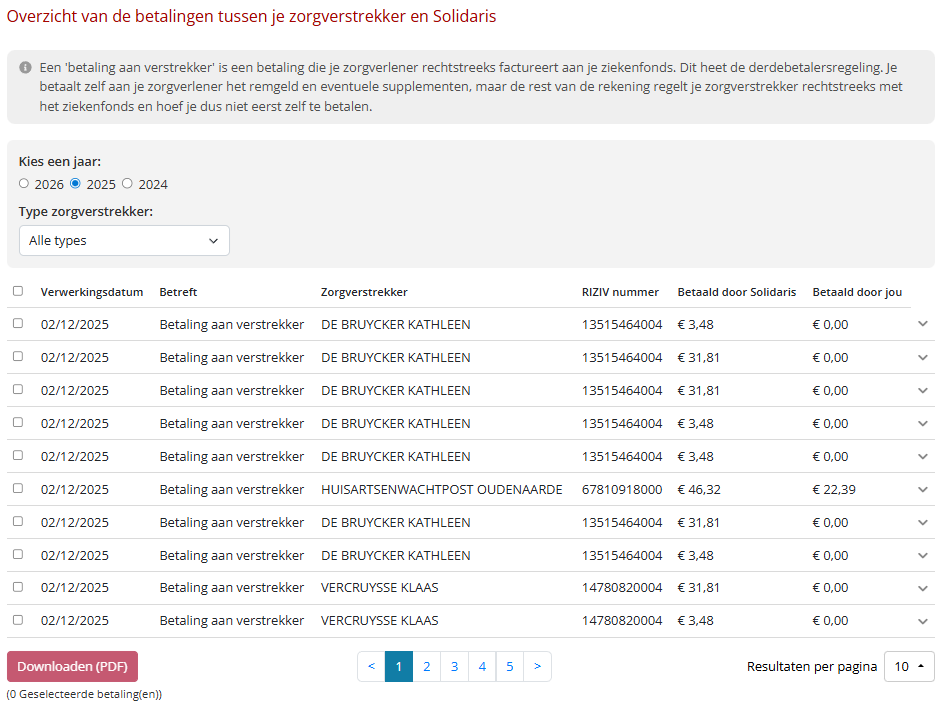Click the Downloaden (PDF) button
Screen dimensions: 947x713
click(x=72, y=666)
